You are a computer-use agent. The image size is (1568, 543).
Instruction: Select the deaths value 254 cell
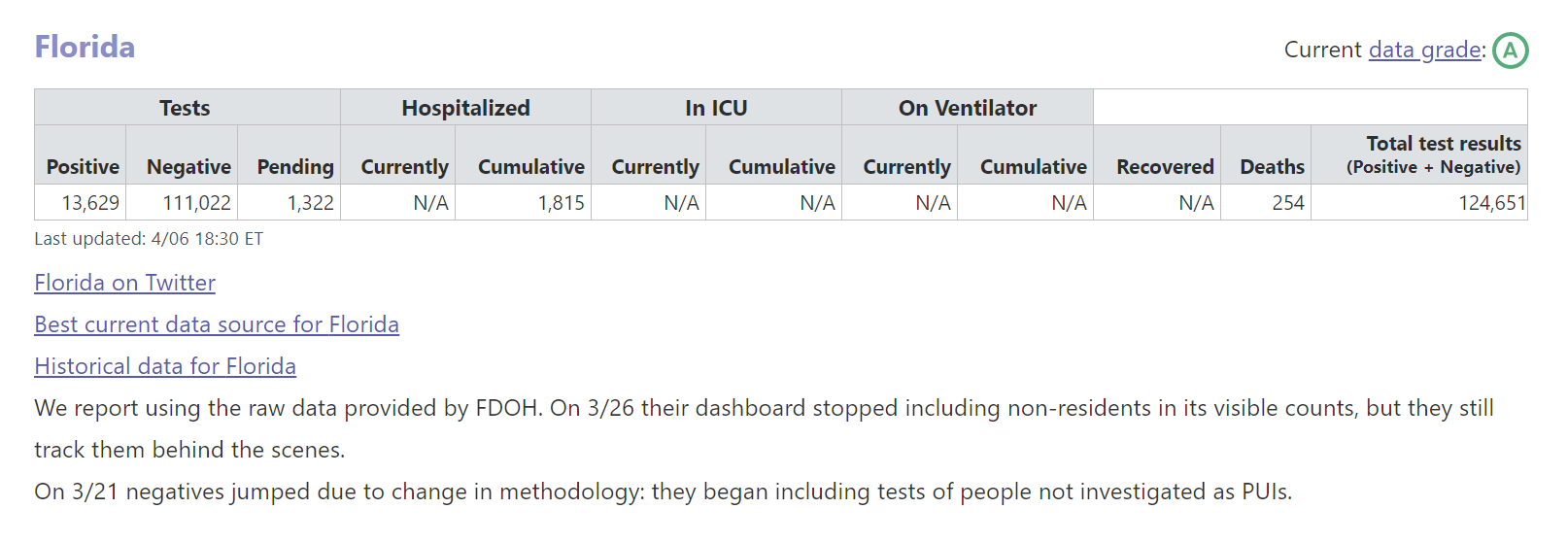click(x=1266, y=203)
